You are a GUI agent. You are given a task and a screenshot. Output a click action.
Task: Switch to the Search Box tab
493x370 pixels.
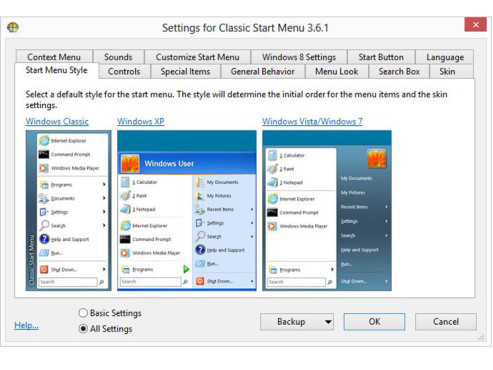[x=399, y=71]
